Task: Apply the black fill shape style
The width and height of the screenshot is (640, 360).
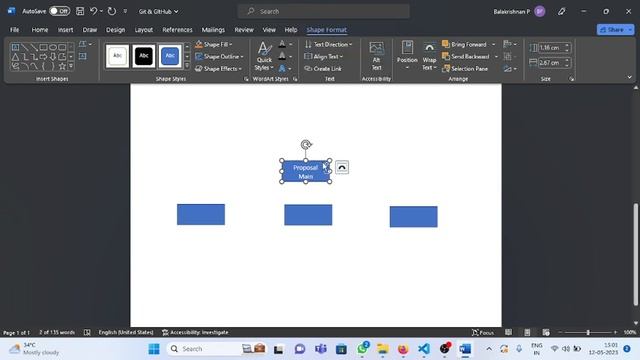Action: [x=144, y=56]
